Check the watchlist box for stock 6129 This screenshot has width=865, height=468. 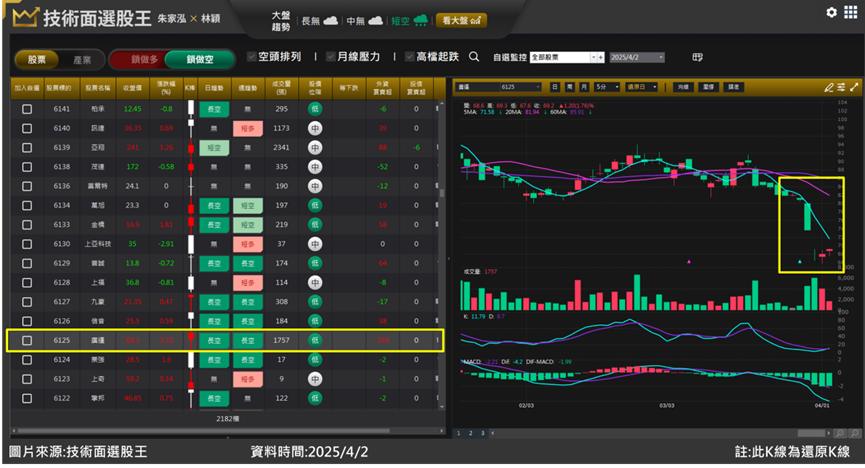[26, 263]
